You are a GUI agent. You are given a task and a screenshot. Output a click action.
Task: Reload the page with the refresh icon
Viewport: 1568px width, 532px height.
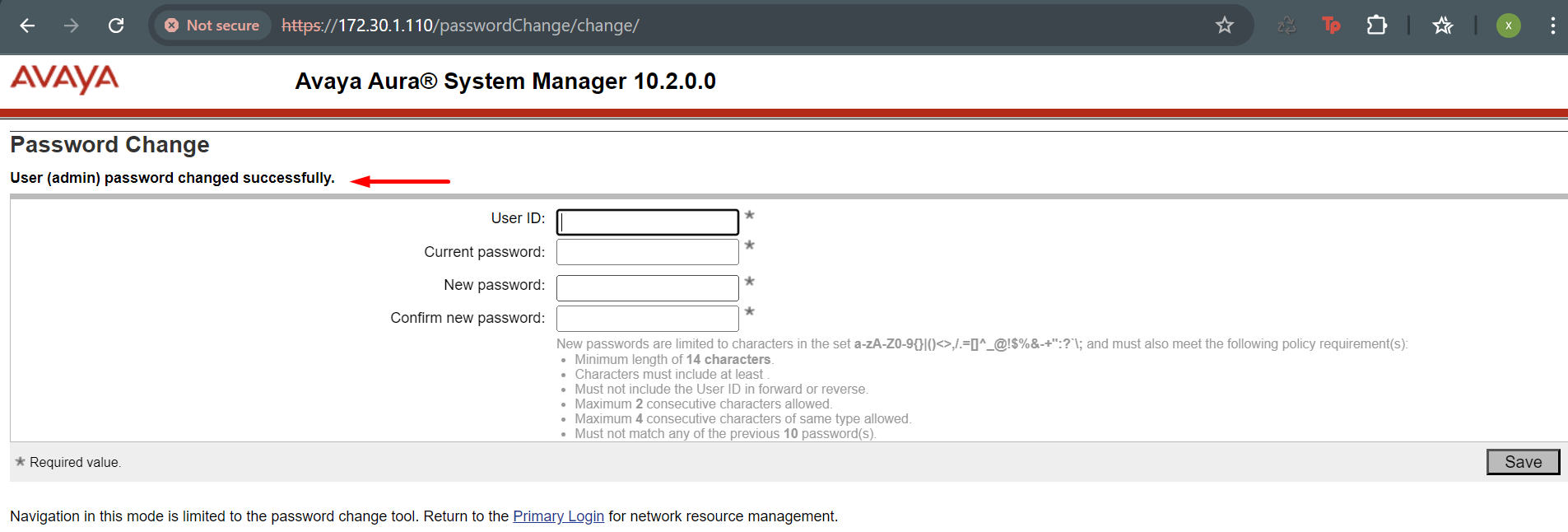116,26
